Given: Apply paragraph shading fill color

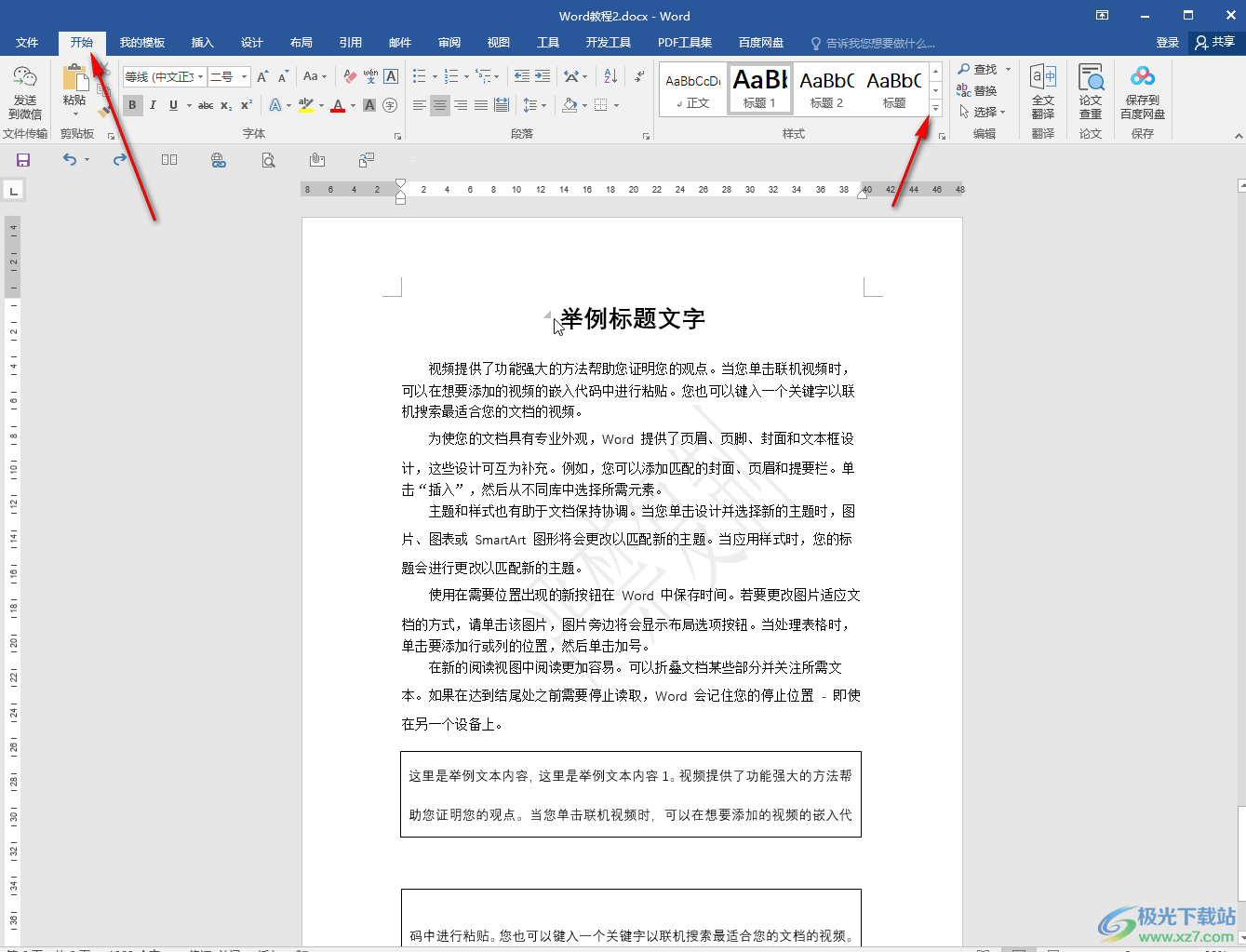Looking at the screenshot, I should tap(569, 105).
